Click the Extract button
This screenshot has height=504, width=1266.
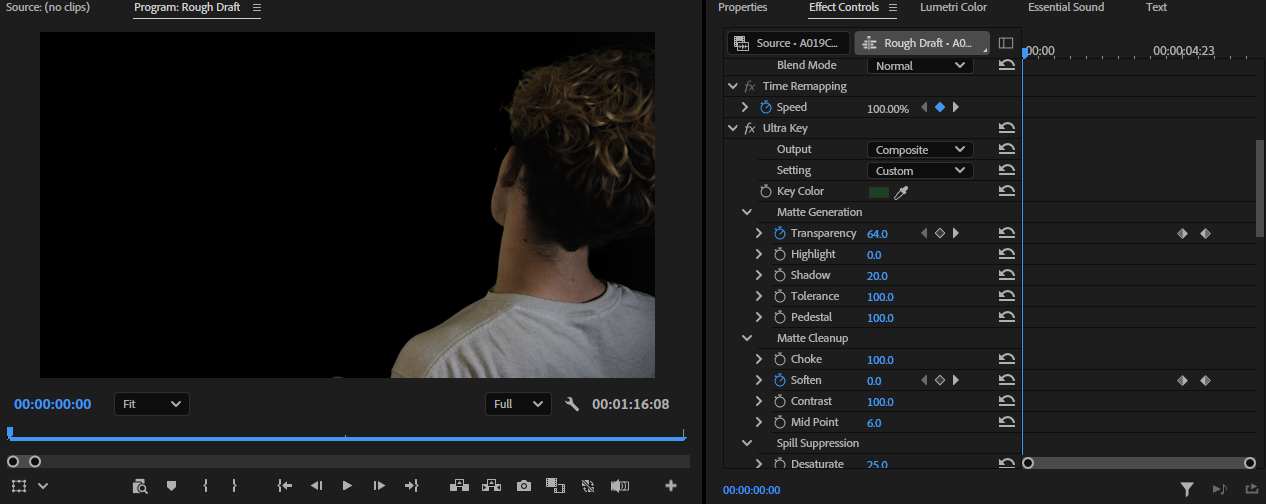(491, 486)
